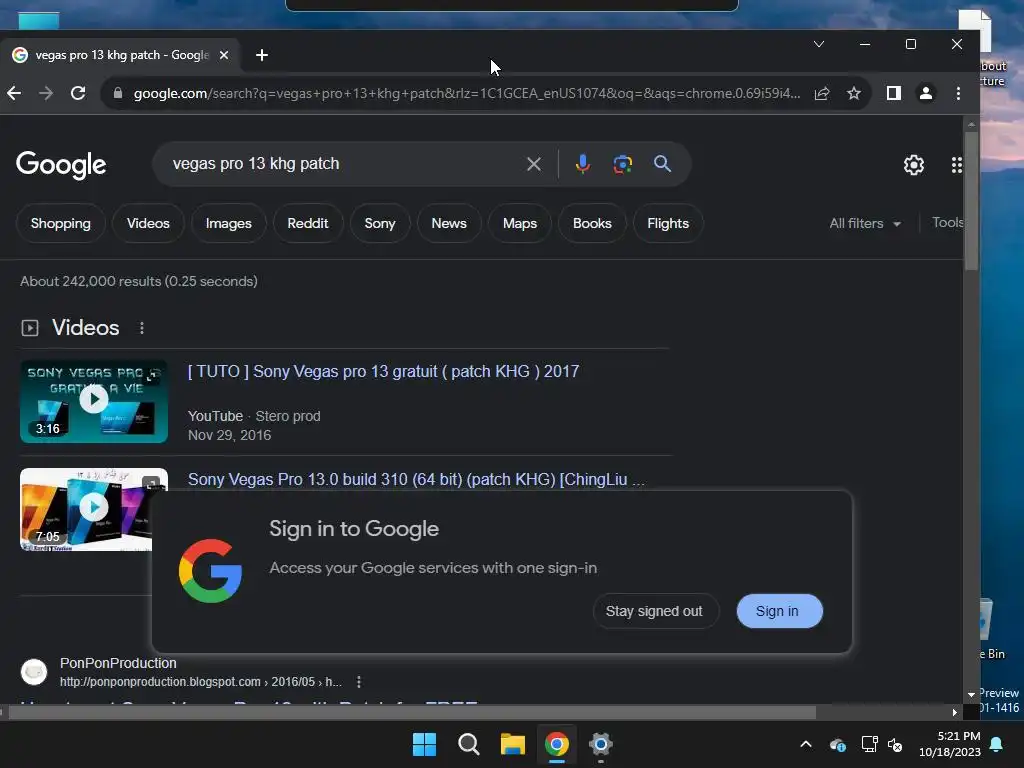The image size is (1024, 768).
Task: Open the Windows Start menu
Action: coord(424,744)
